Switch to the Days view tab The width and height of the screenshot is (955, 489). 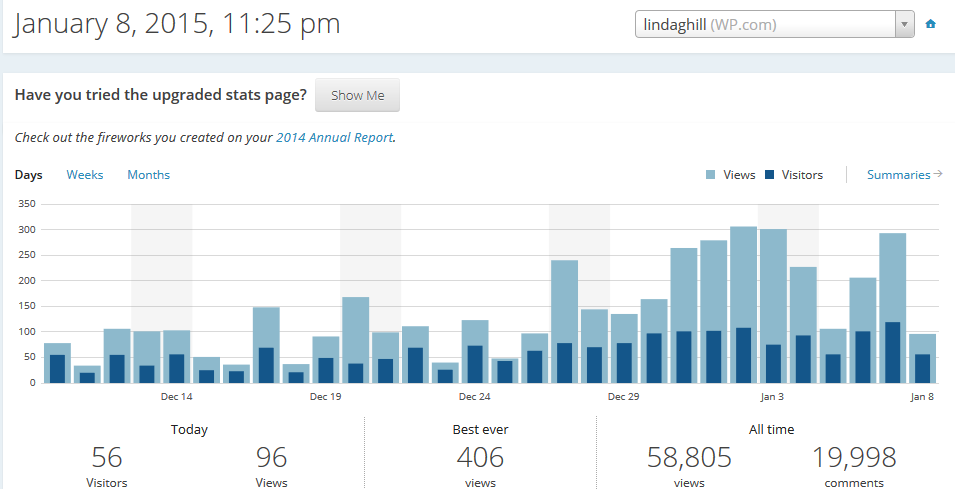pos(29,175)
